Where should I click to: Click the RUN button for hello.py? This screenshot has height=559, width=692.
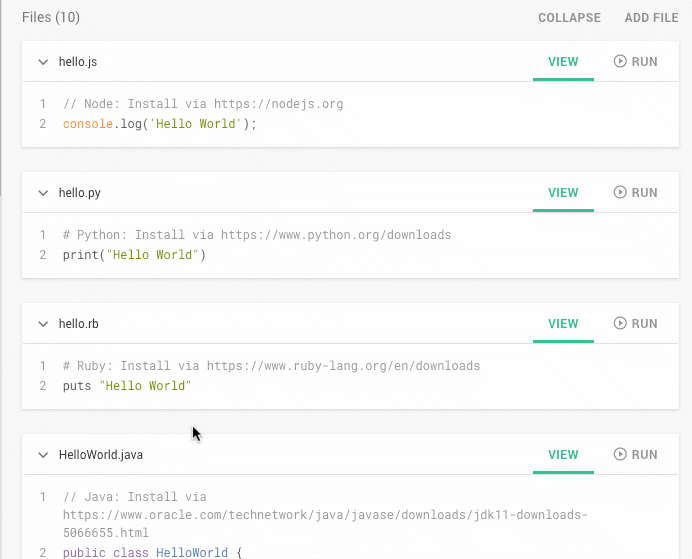coord(636,192)
